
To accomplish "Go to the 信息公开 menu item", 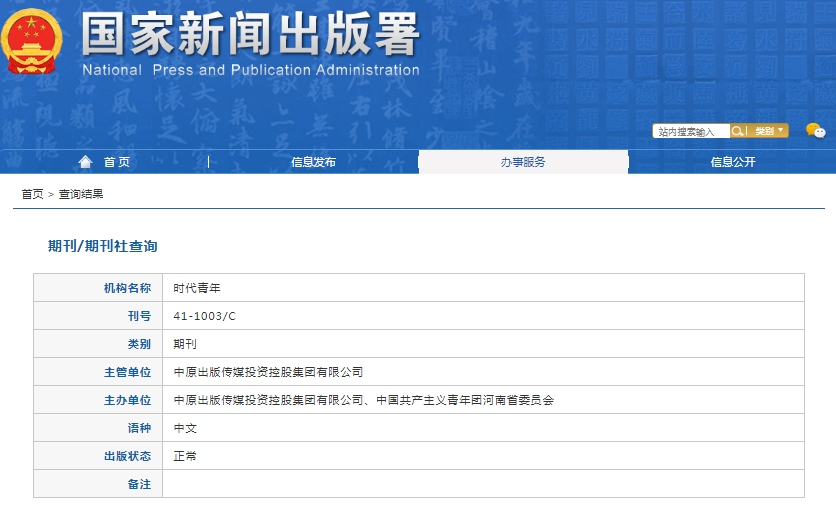I will tap(732, 162).
